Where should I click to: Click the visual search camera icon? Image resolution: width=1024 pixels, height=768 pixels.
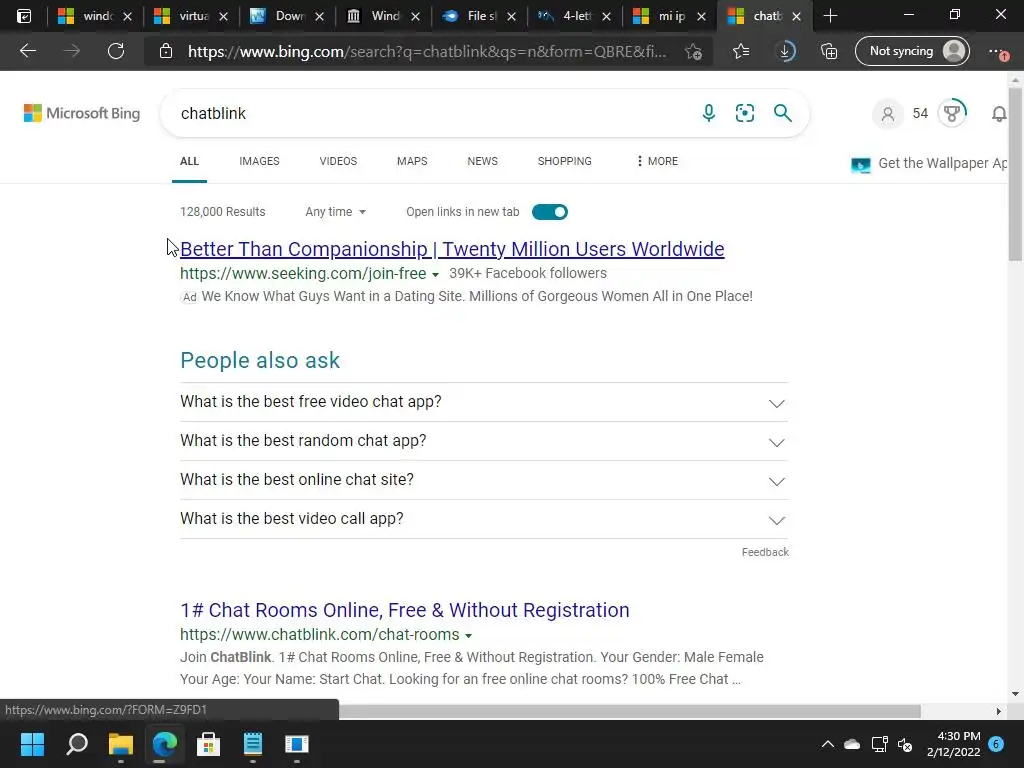click(744, 113)
